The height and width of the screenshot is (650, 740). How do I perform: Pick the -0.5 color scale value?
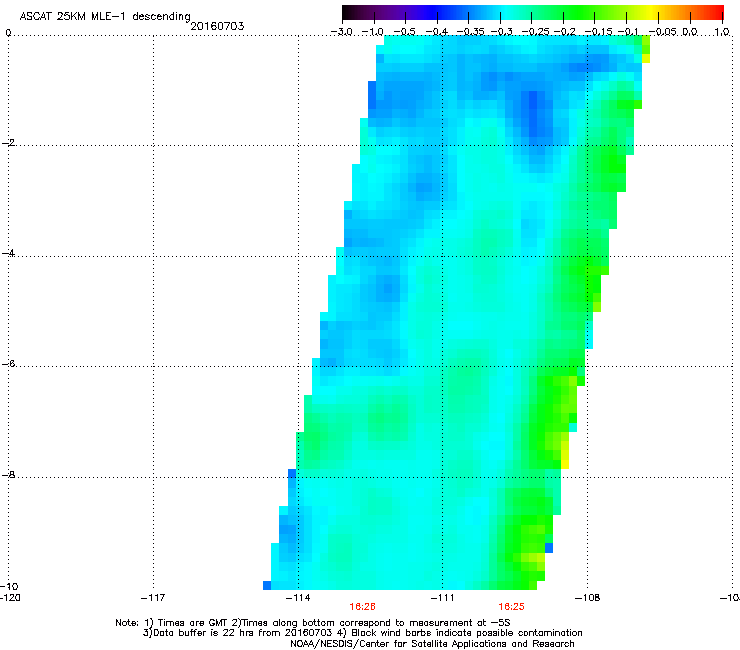[x=404, y=32]
